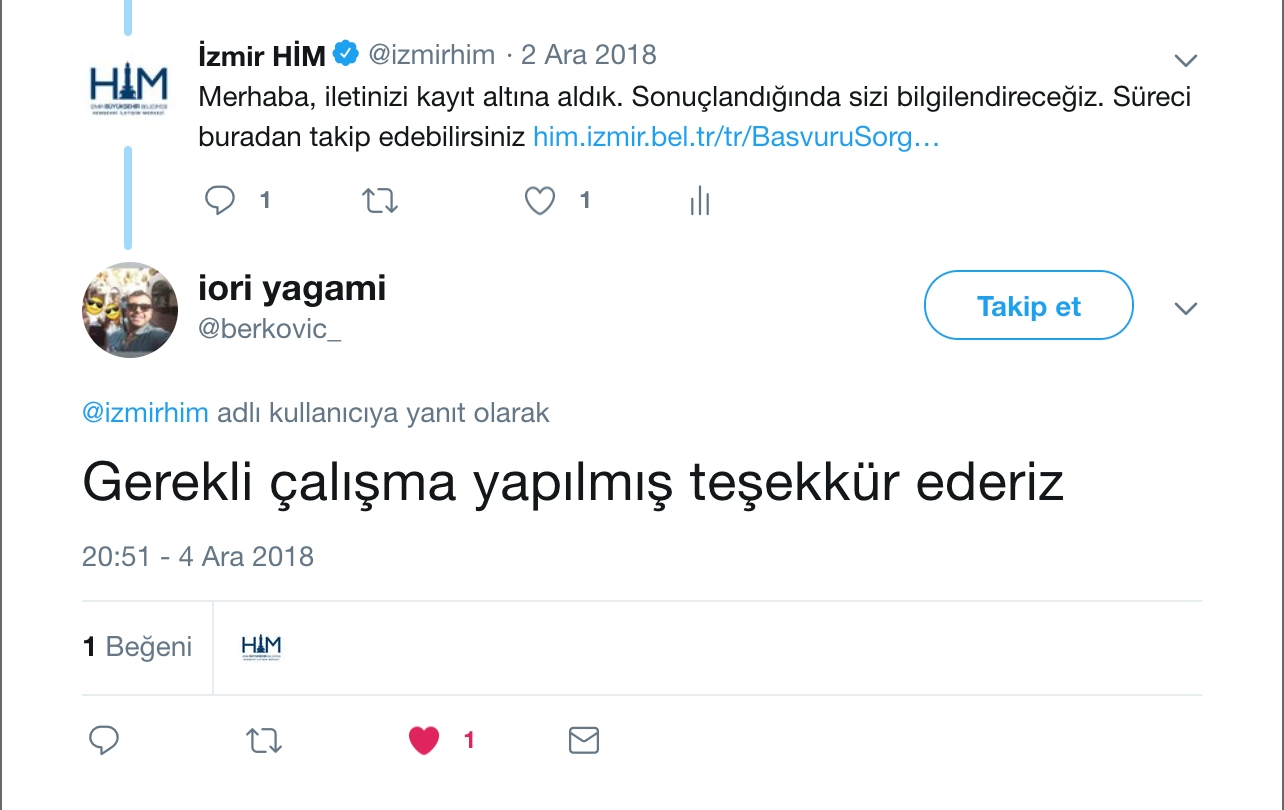Click the İzmir HİM profile logo
The width and height of the screenshot is (1284, 810).
tap(129, 88)
